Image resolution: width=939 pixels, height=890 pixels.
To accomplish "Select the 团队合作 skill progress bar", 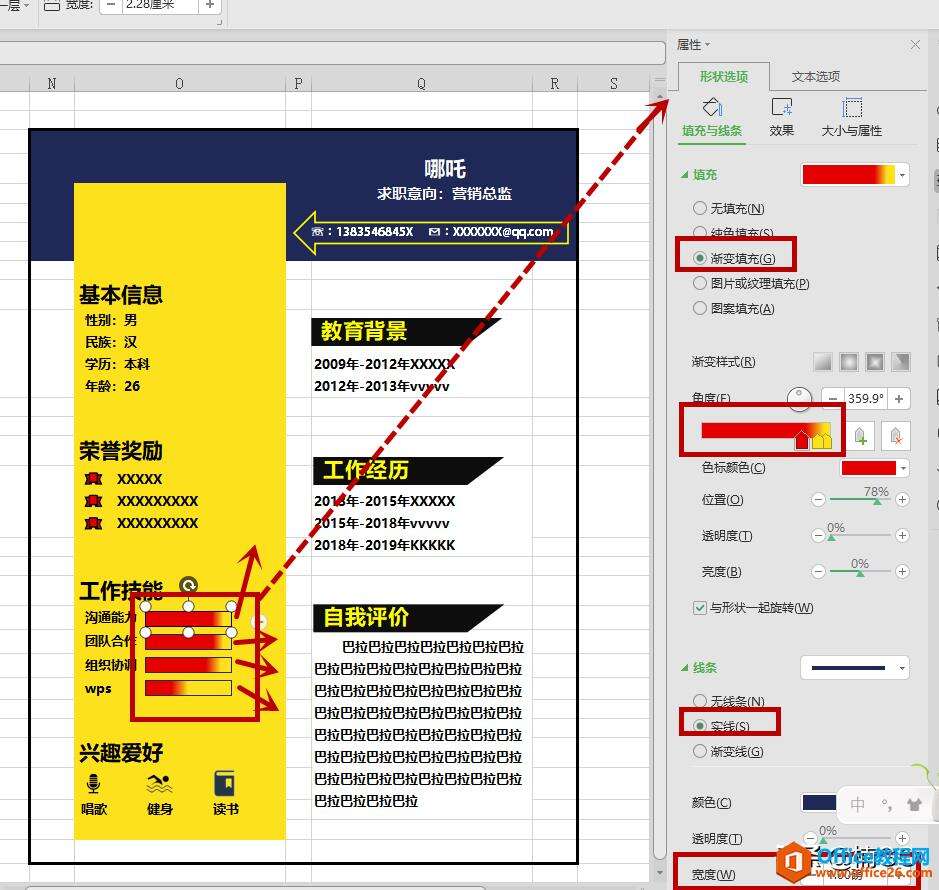I will tap(188, 641).
